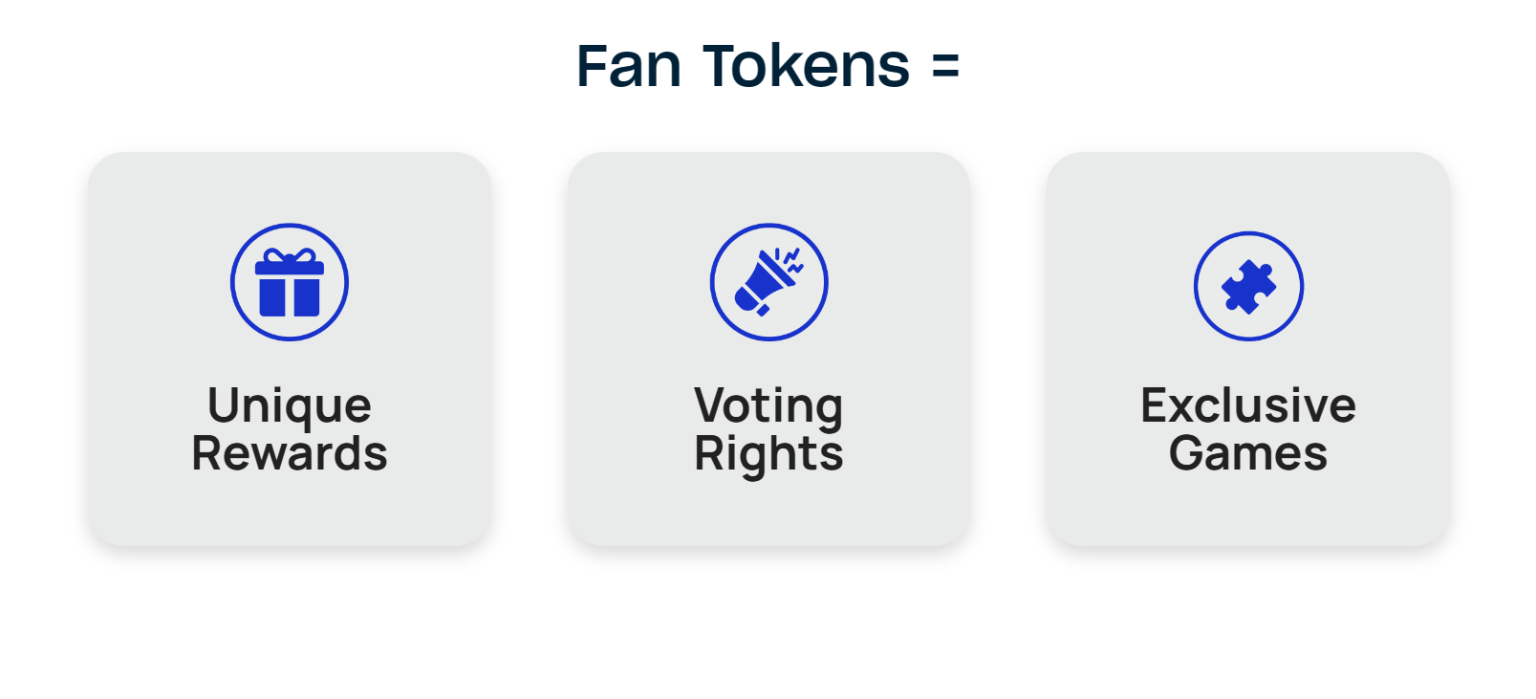Click the word "Tokens" in the heading
1536x699 pixels.
806,66
